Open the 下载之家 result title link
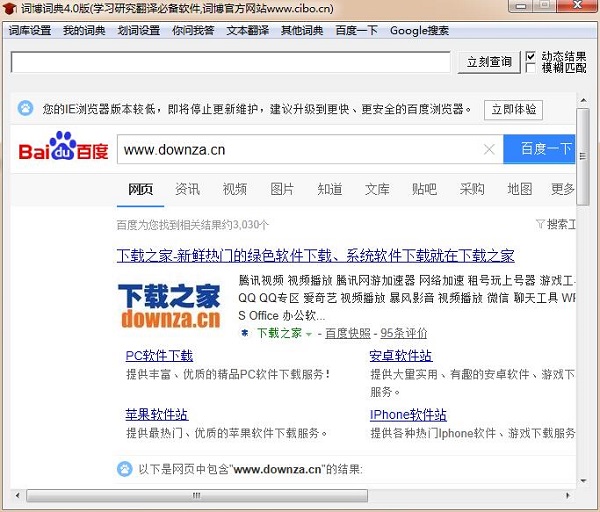 coord(316,256)
